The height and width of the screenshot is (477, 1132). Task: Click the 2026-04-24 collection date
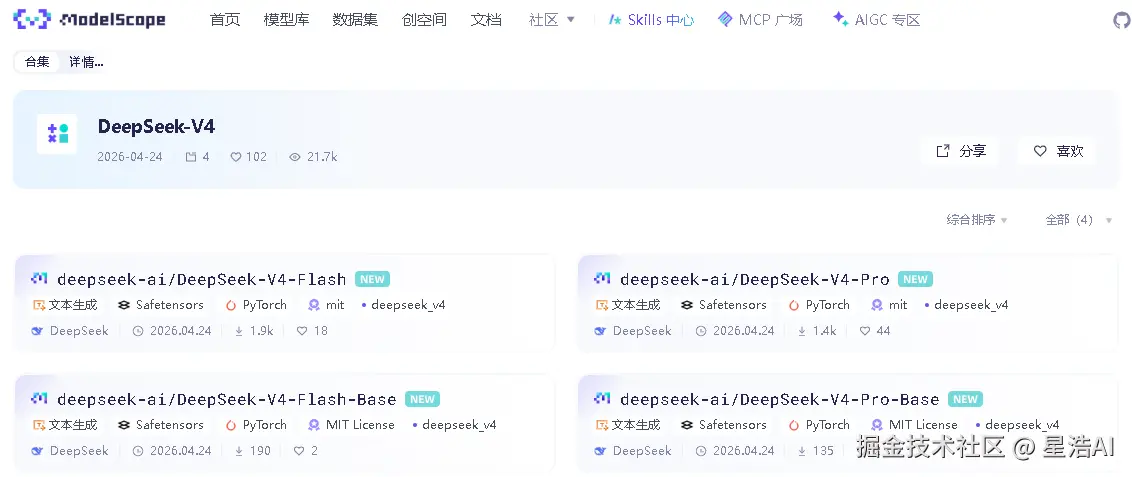click(130, 157)
